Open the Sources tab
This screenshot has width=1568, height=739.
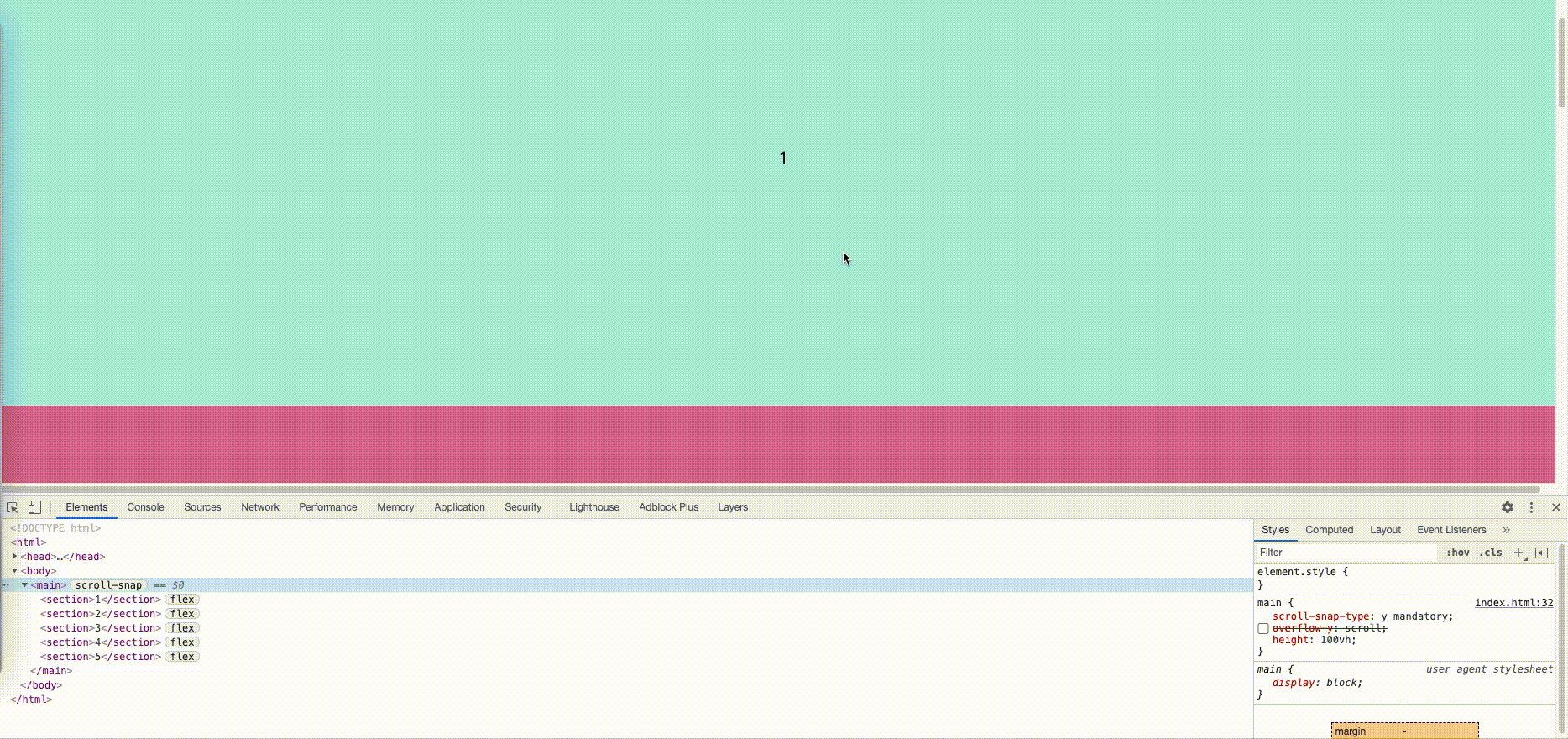tap(202, 507)
